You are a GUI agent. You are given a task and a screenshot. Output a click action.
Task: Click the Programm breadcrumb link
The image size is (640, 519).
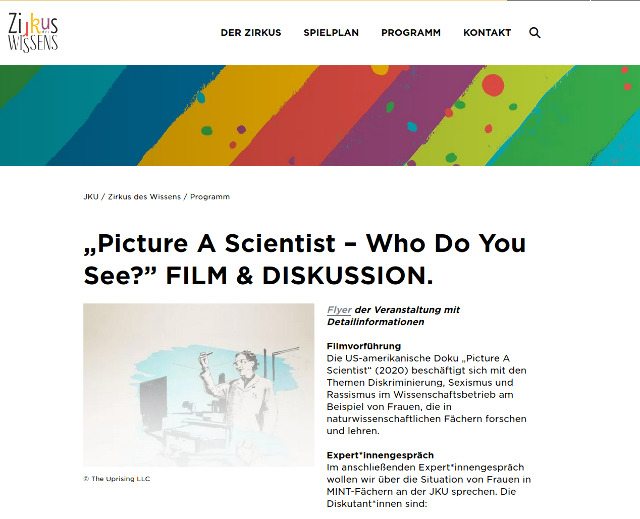click(x=210, y=197)
